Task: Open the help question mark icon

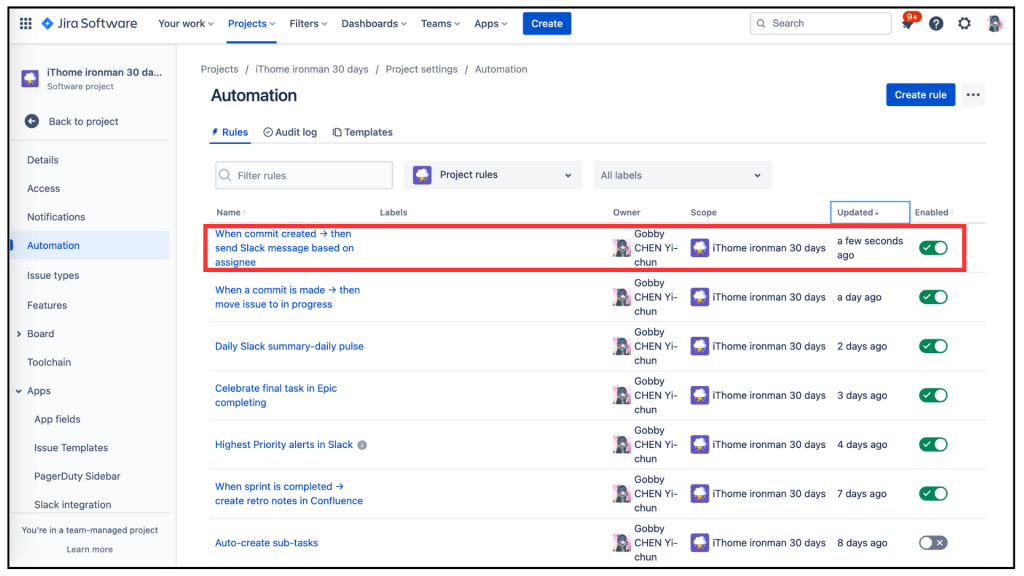Action: pos(936,24)
